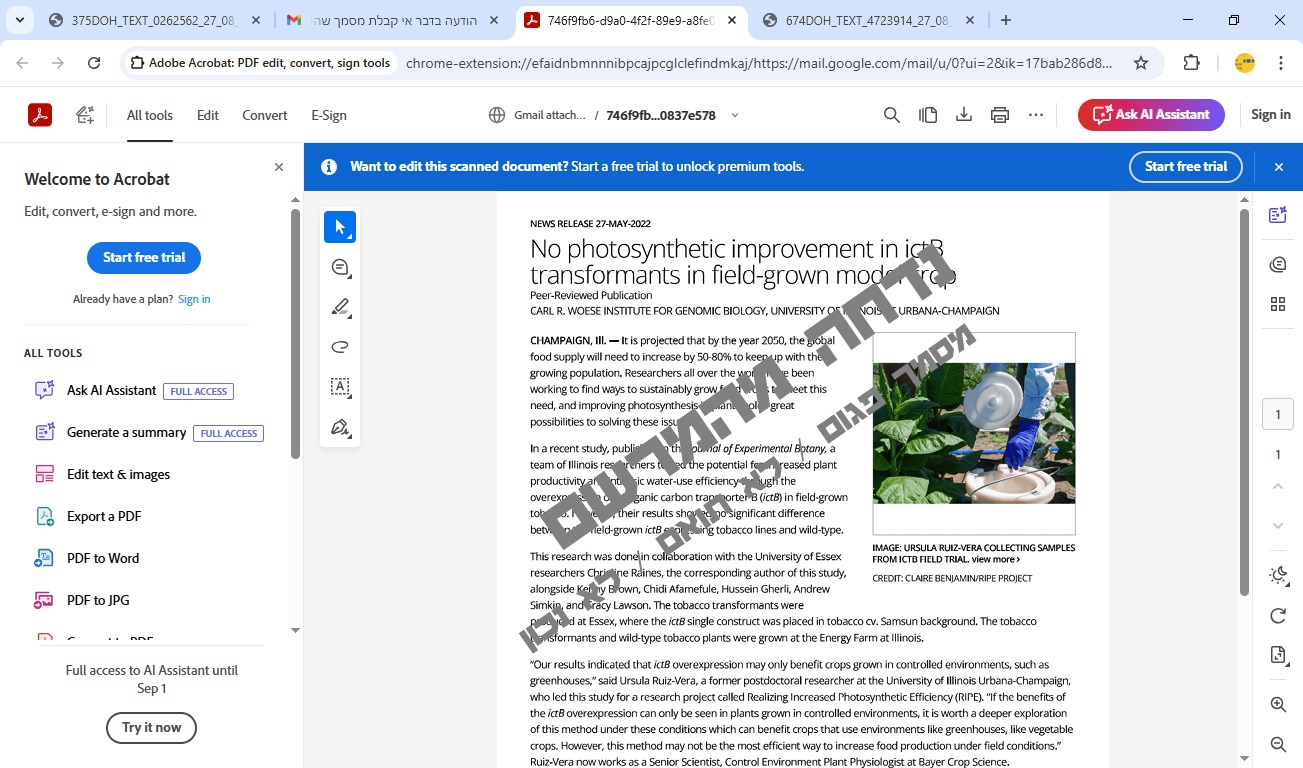Open the Edit menu tab
This screenshot has width=1303, height=768.
point(208,115)
